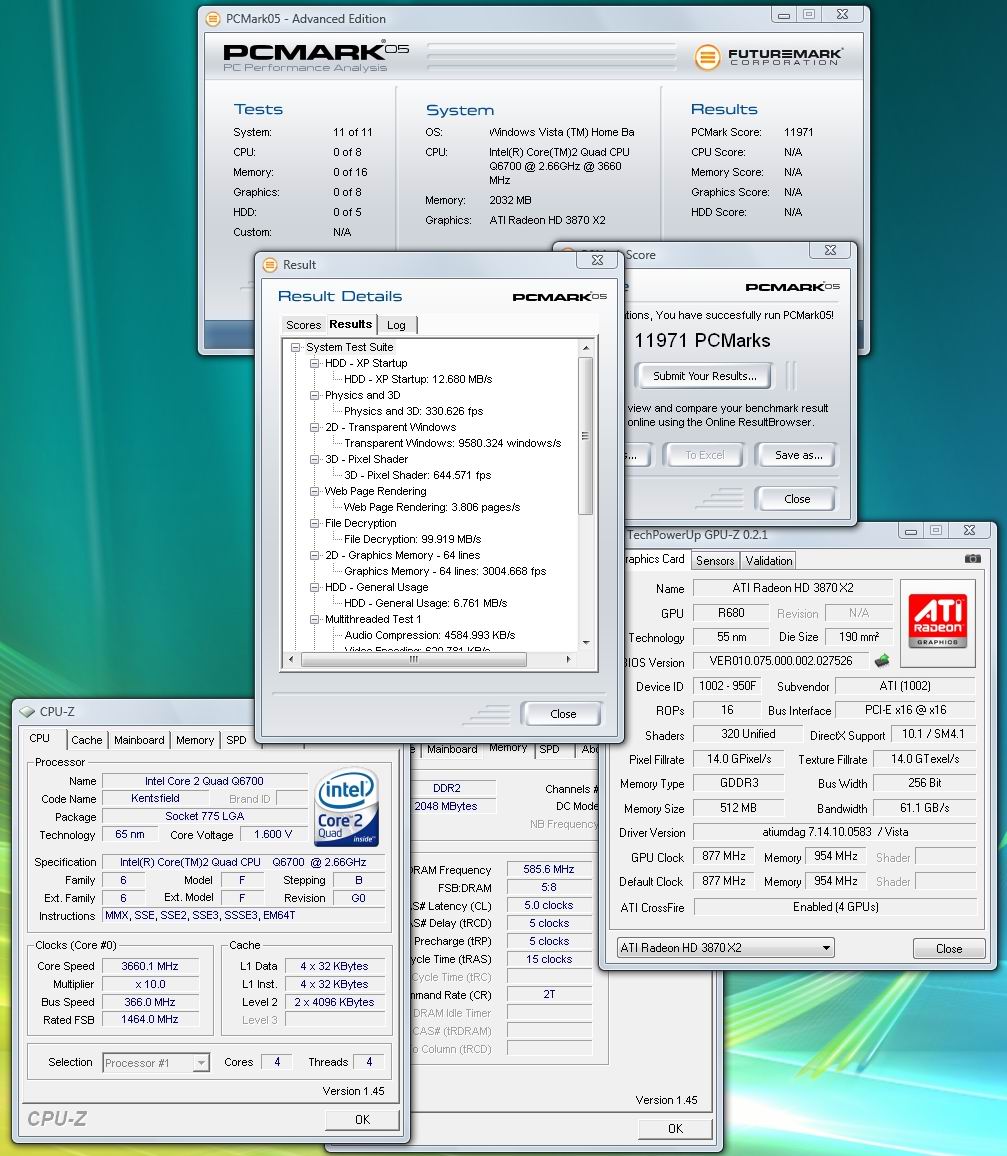The image size is (1007, 1156).
Task: Open the Mainboard tab in front CPU-Z window
Action: click(x=139, y=740)
